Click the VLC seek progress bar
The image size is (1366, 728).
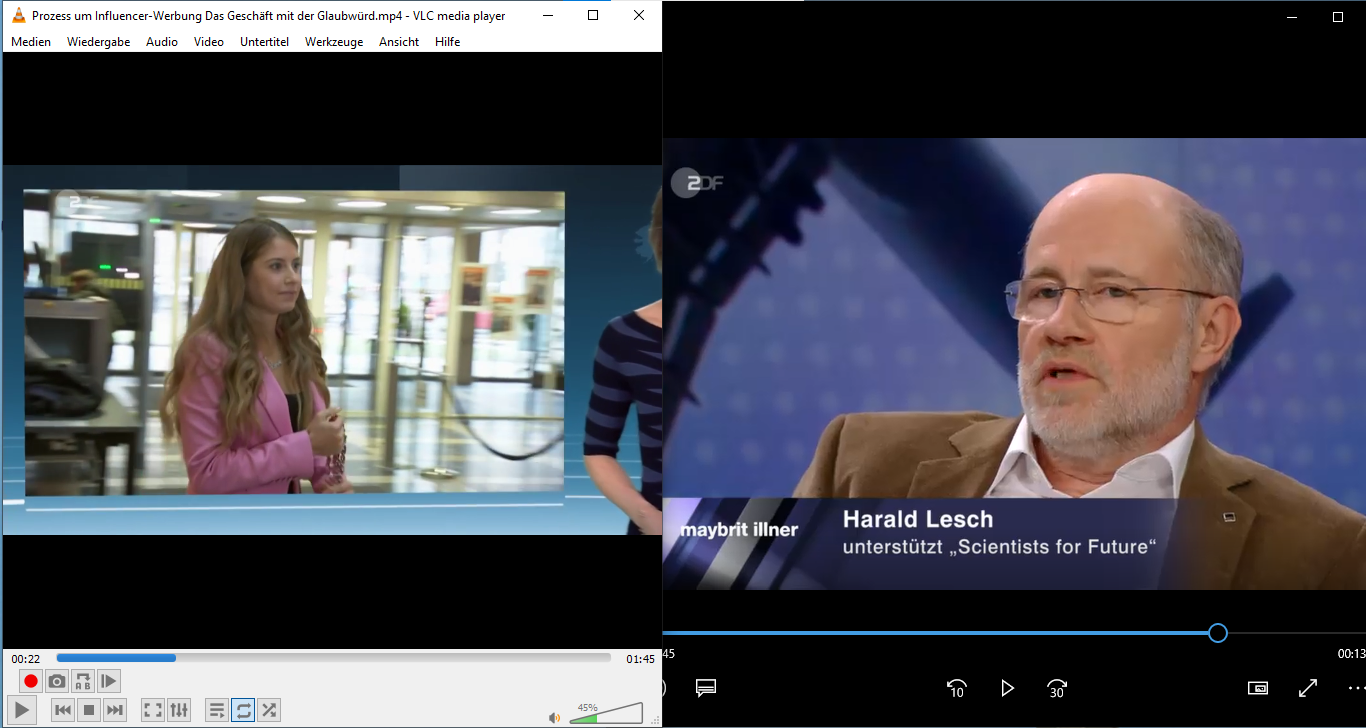point(333,658)
